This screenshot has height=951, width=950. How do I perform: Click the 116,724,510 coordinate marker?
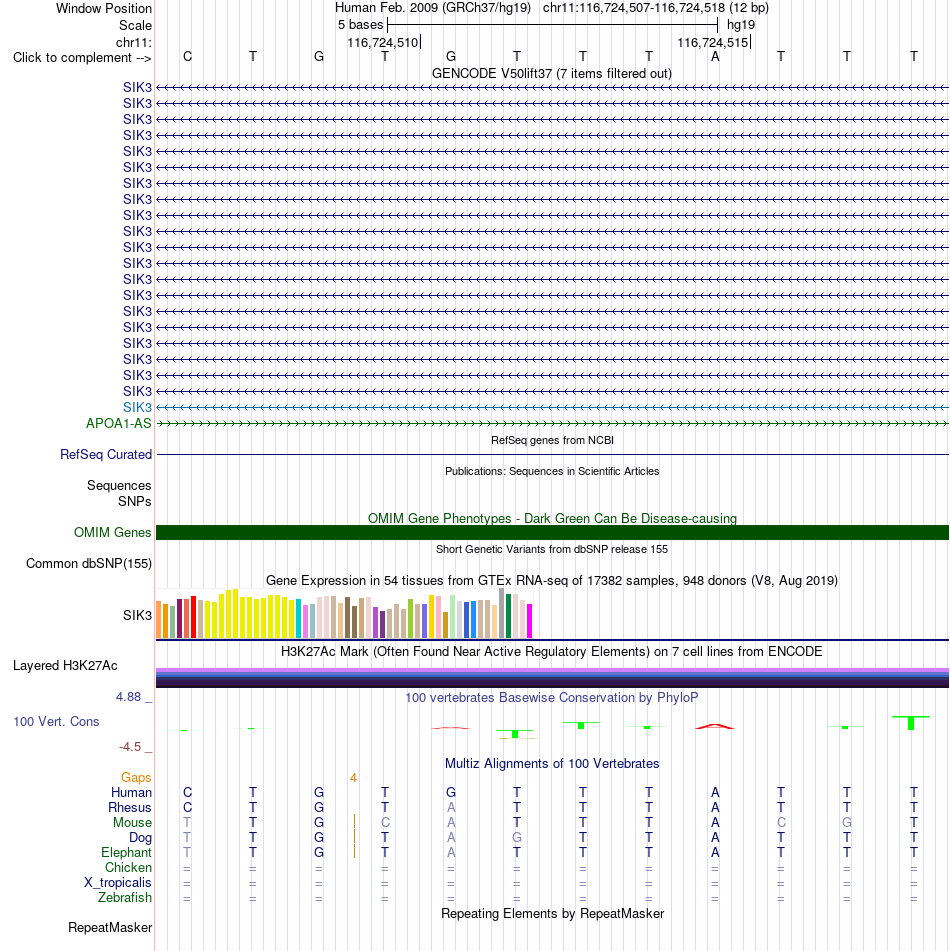pyautogui.click(x=383, y=42)
